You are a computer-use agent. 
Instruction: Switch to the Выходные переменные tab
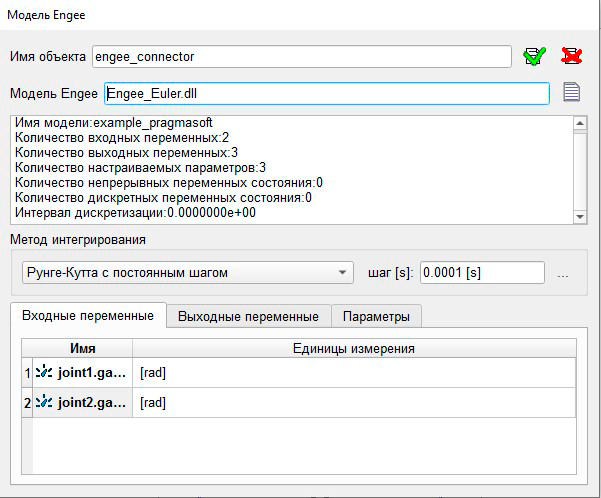(248, 316)
